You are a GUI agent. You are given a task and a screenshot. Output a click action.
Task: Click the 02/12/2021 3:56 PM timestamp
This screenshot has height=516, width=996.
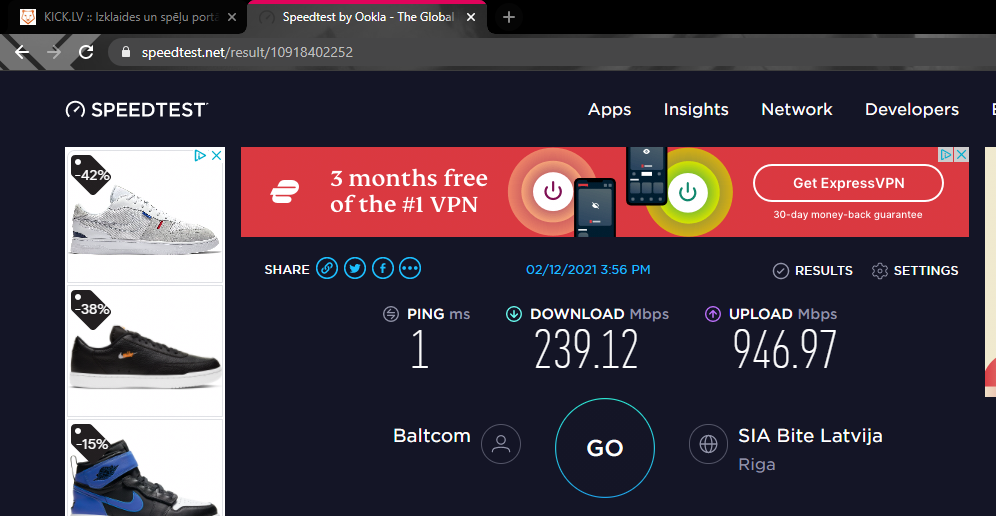pyautogui.click(x=588, y=269)
